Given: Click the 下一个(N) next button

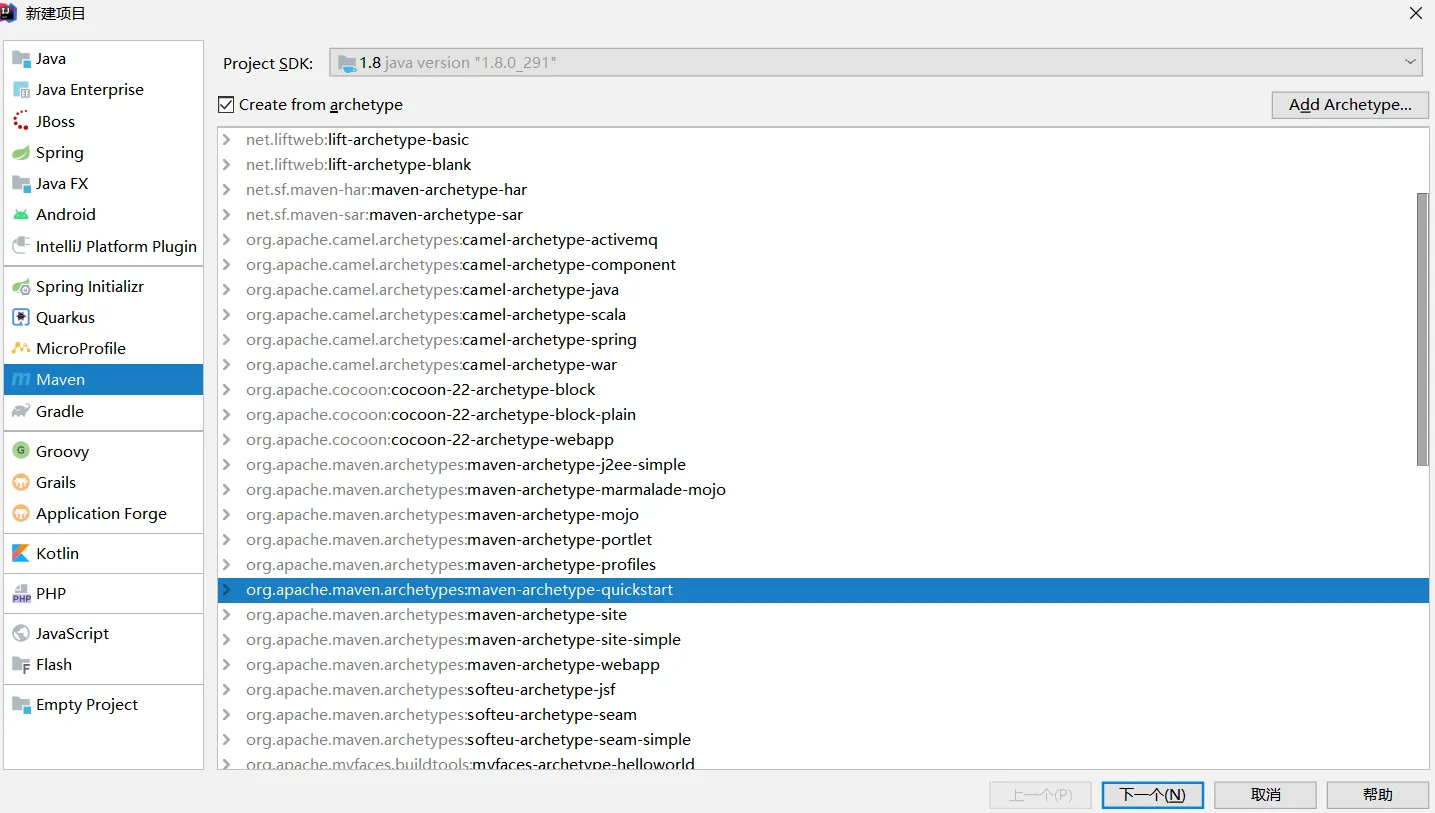Looking at the screenshot, I should click(x=1152, y=795).
